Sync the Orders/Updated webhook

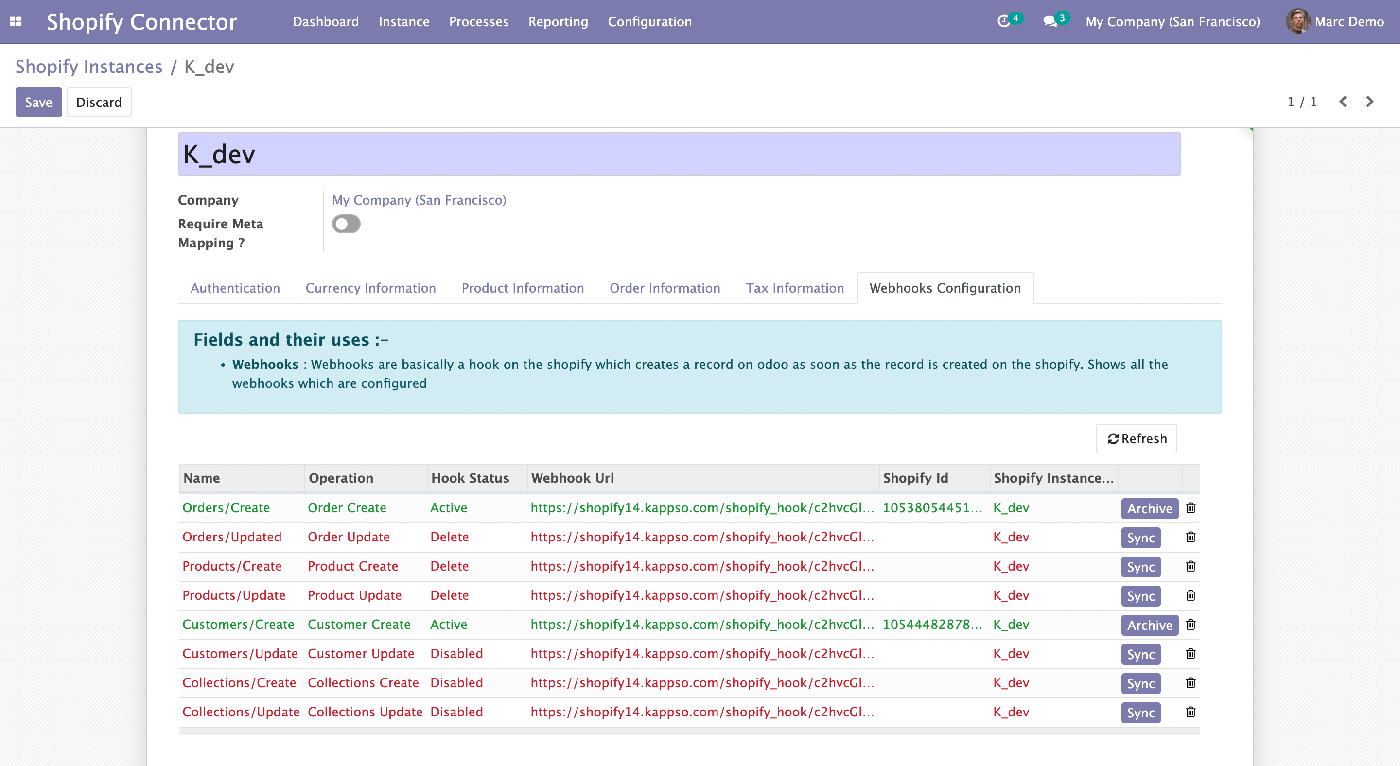click(x=1141, y=538)
